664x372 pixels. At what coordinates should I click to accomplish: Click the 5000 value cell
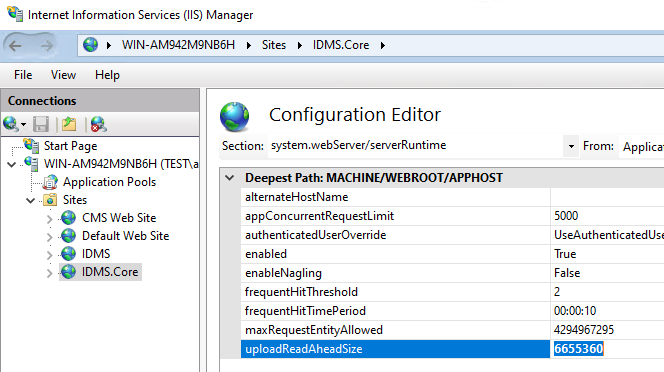(x=608, y=216)
